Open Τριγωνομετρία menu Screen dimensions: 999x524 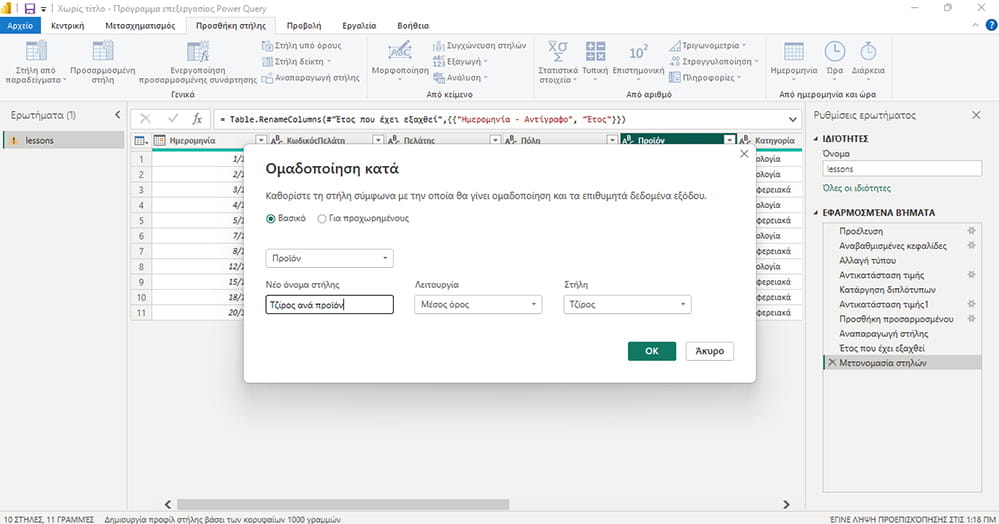tap(708, 45)
